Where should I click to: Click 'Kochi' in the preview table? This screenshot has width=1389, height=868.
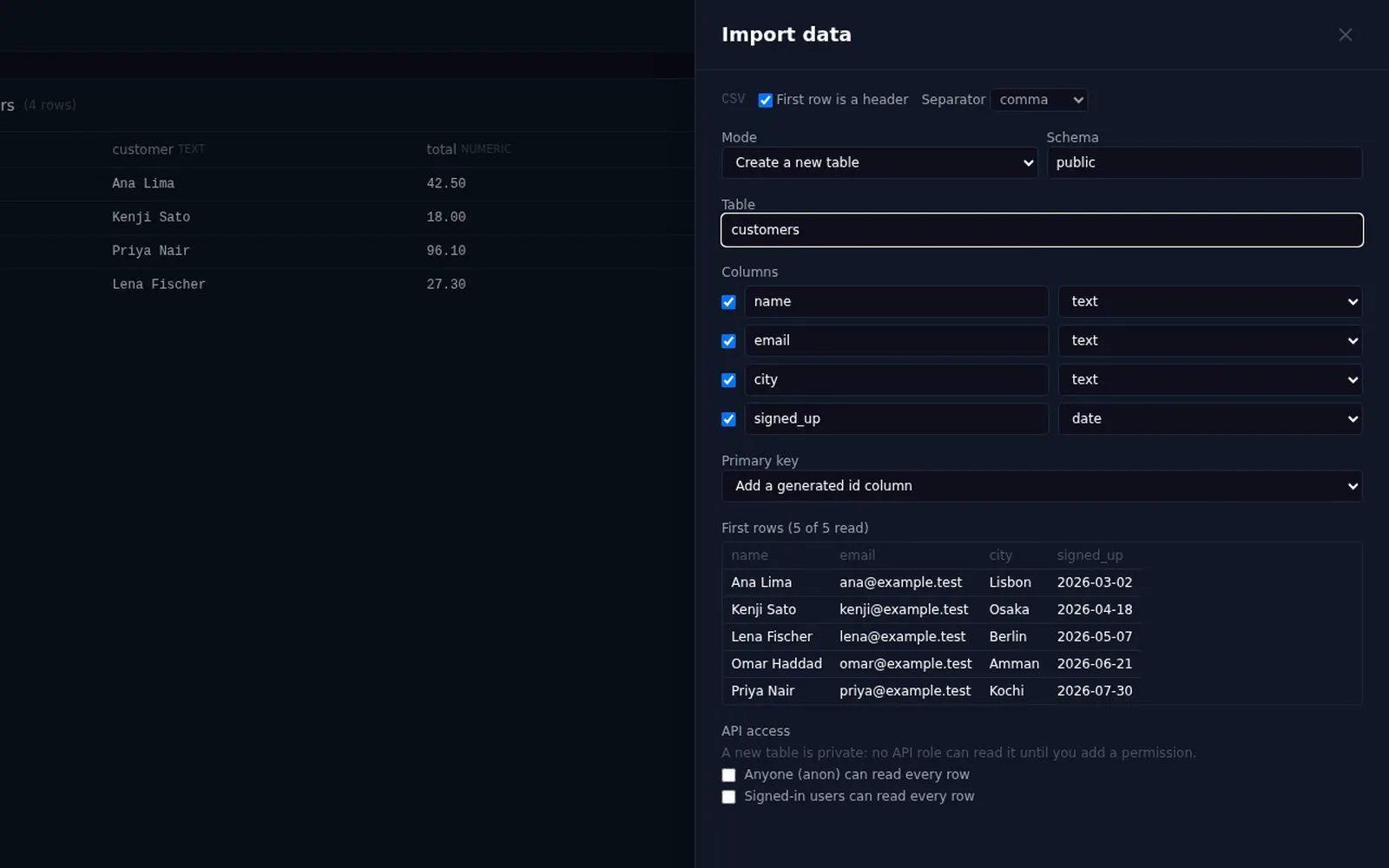coord(1006,691)
